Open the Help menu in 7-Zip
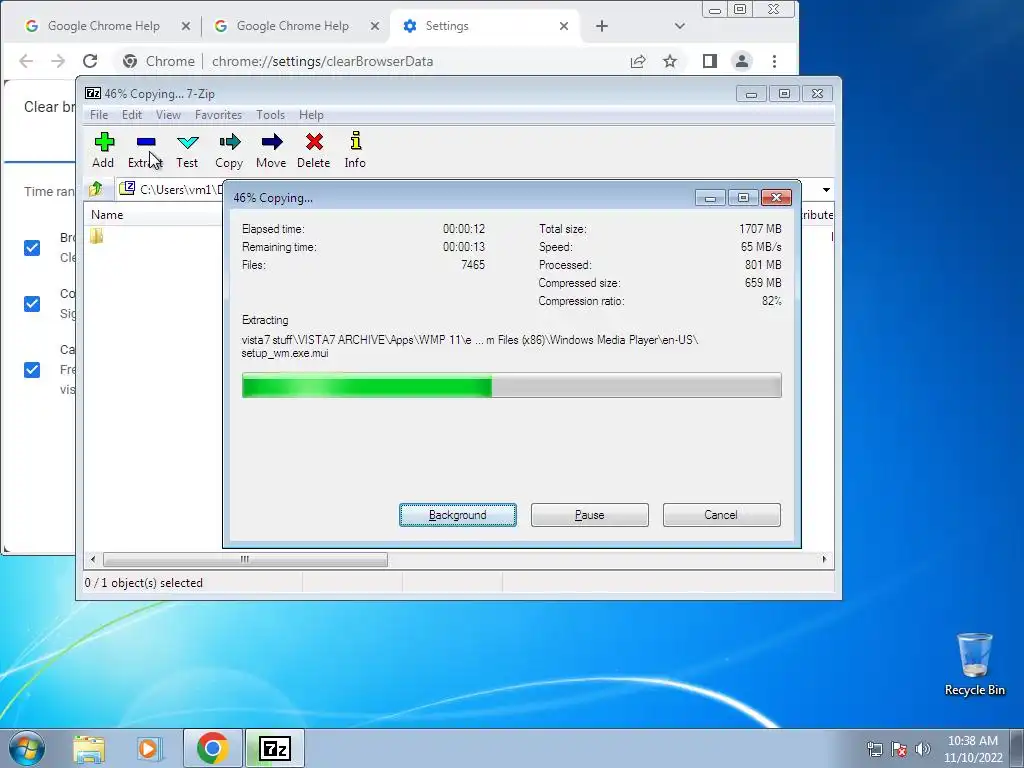The width and height of the screenshot is (1024, 768). [312, 115]
